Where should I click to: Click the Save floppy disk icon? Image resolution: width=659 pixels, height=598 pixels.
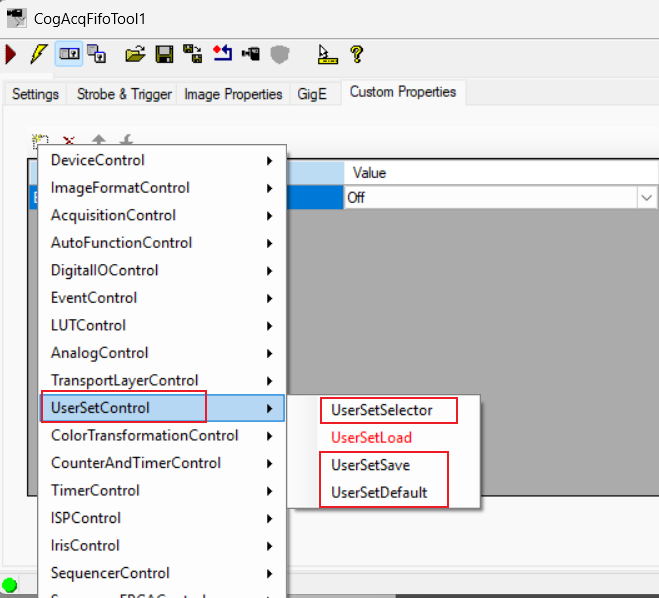(164, 54)
